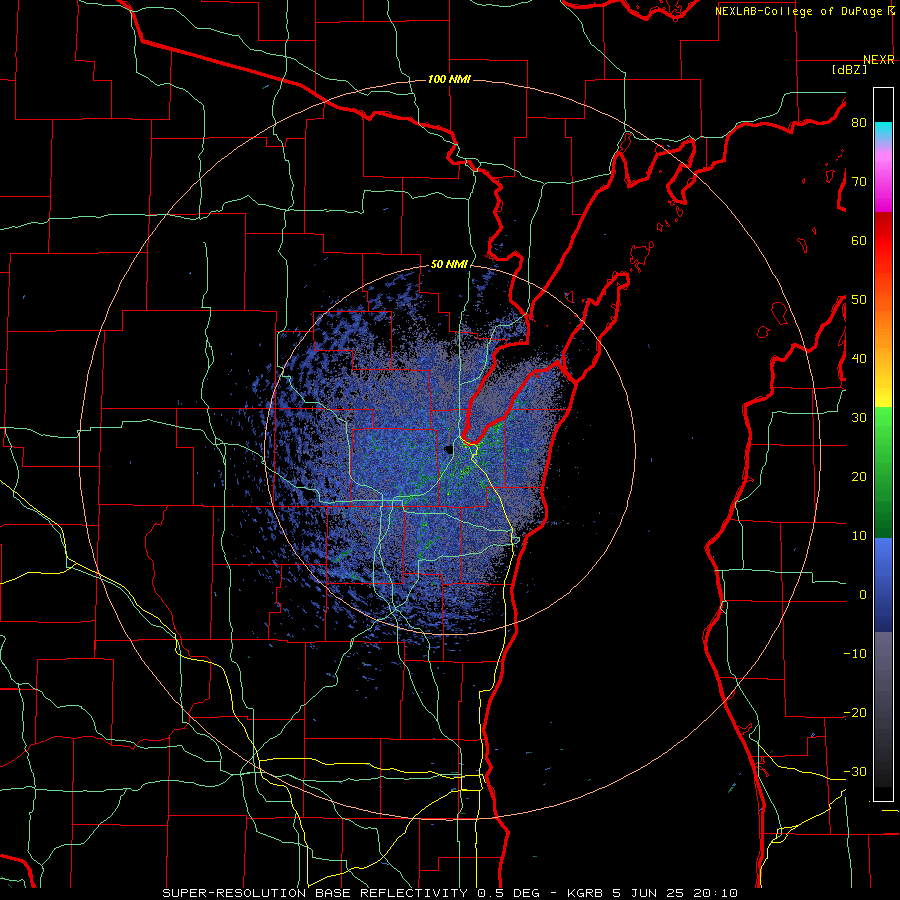Viewport: 900px width, 900px height.
Task: Select the -10 value on the dBZ scale
Action: pyautogui.click(x=855, y=654)
